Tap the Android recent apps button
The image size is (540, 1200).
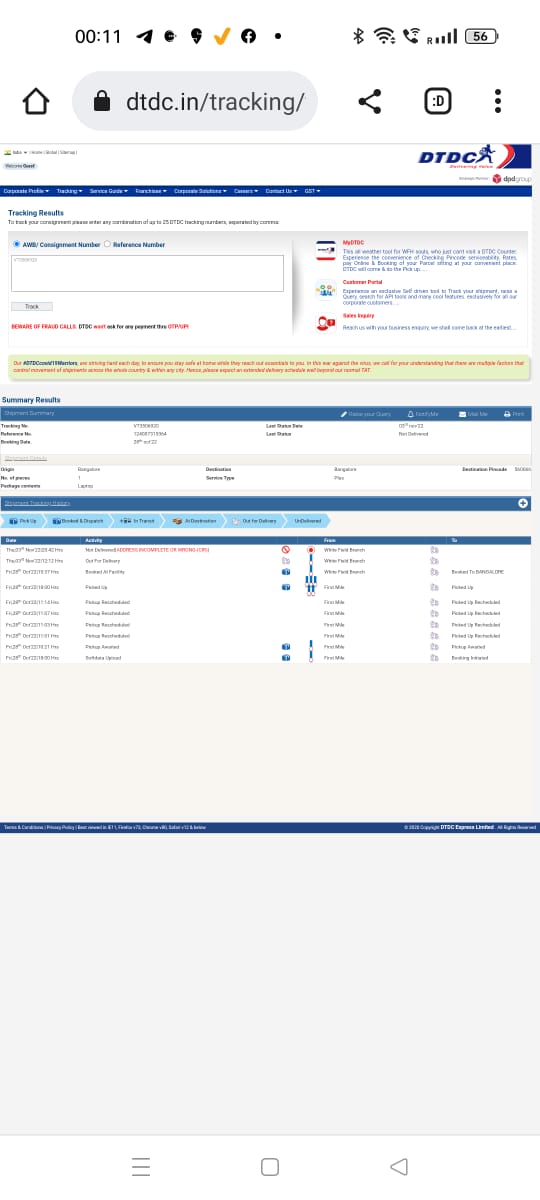pos(141,1166)
